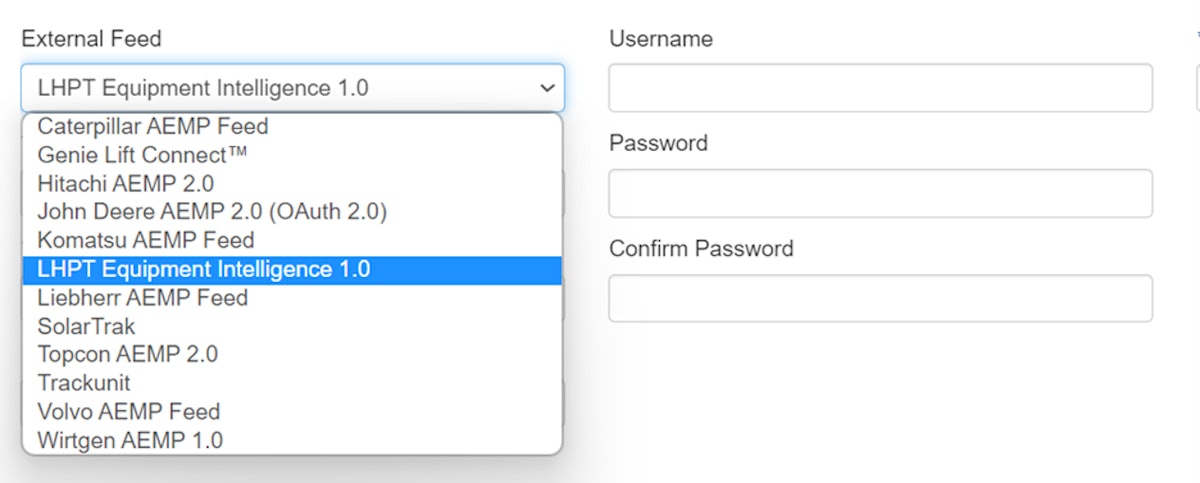Click the Confirm Password label text
This screenshot has width=1200, height=483.
[701, 248]
